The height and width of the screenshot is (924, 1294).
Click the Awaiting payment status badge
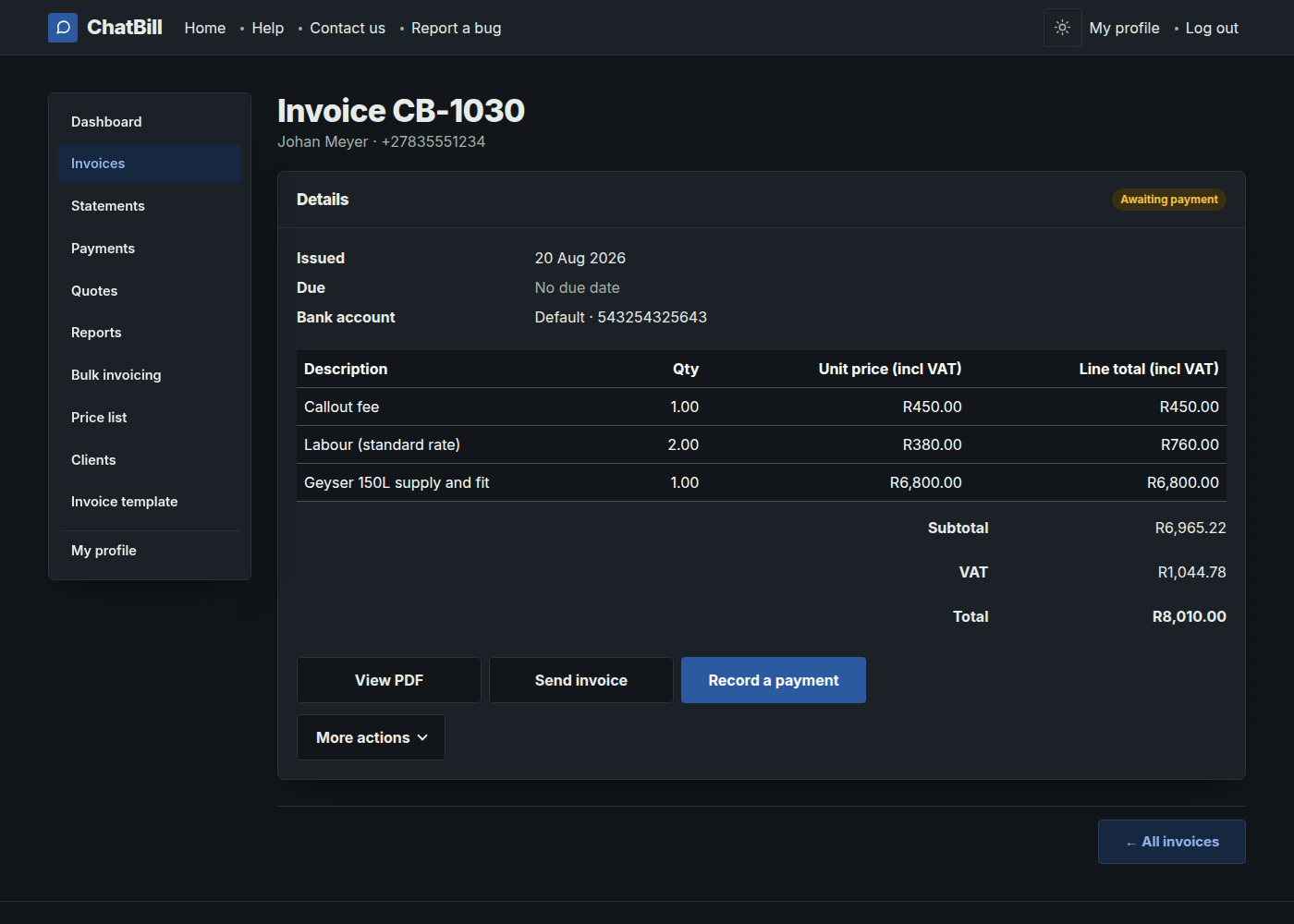pyautogui.click(x=1169, y=200)
